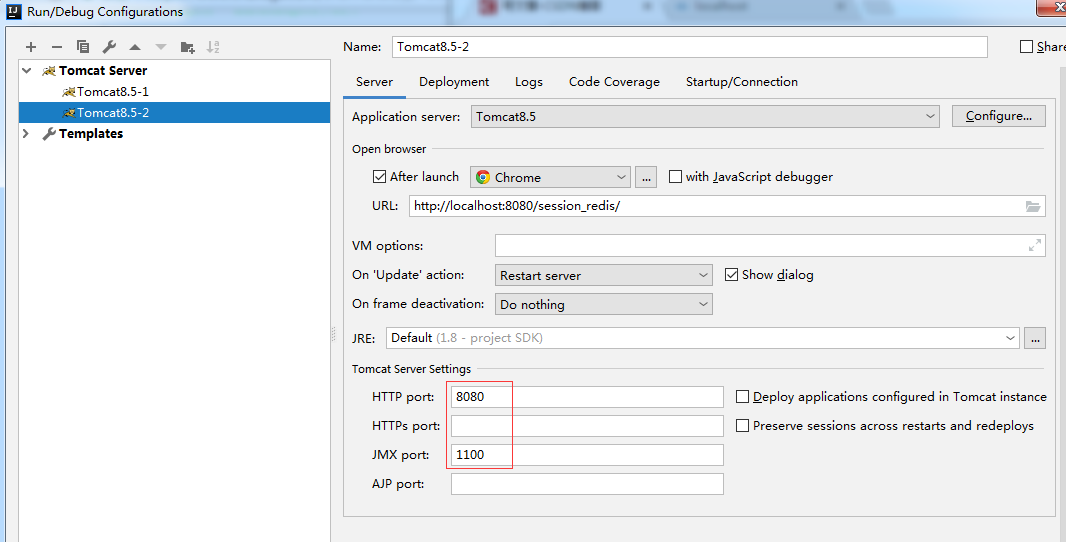
Task: Enable Deploy applications configured in Tomcat instance
Action: point(742,396)
